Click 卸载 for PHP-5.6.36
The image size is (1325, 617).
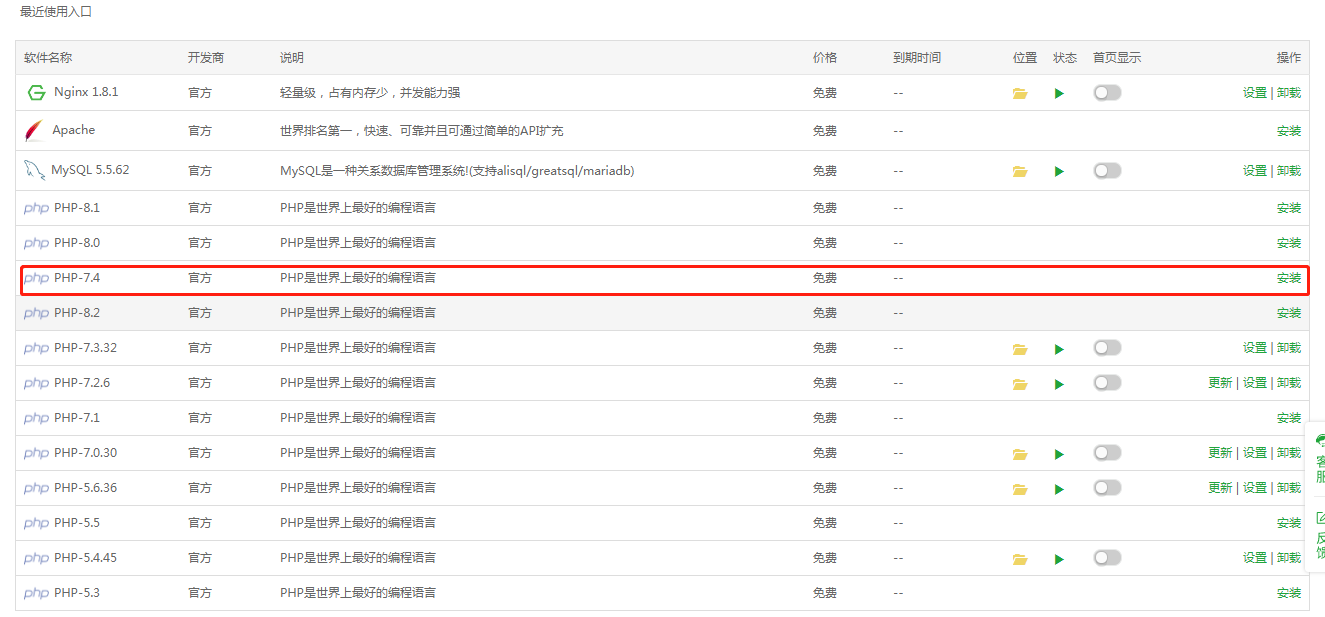1289,488
